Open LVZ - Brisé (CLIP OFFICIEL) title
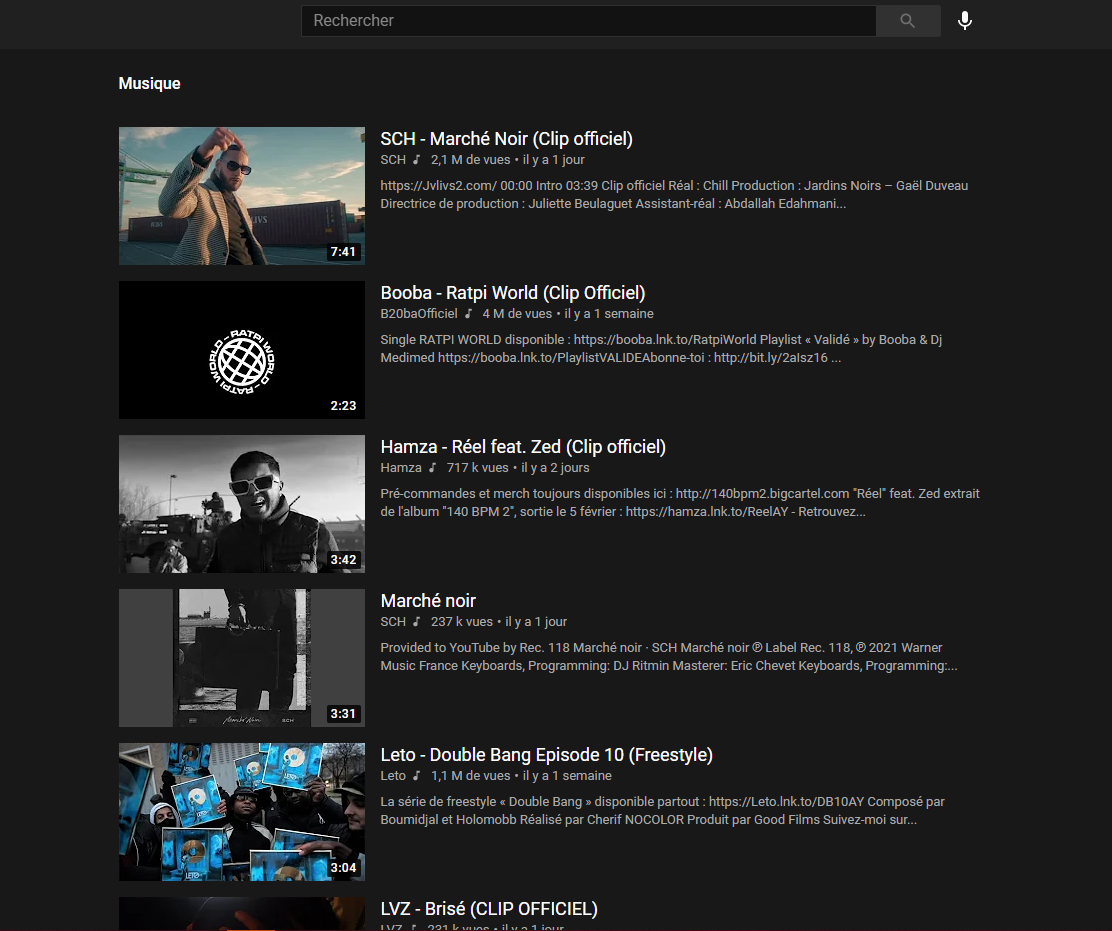This screenshot has width=1112, height=931. coord(489,908)
